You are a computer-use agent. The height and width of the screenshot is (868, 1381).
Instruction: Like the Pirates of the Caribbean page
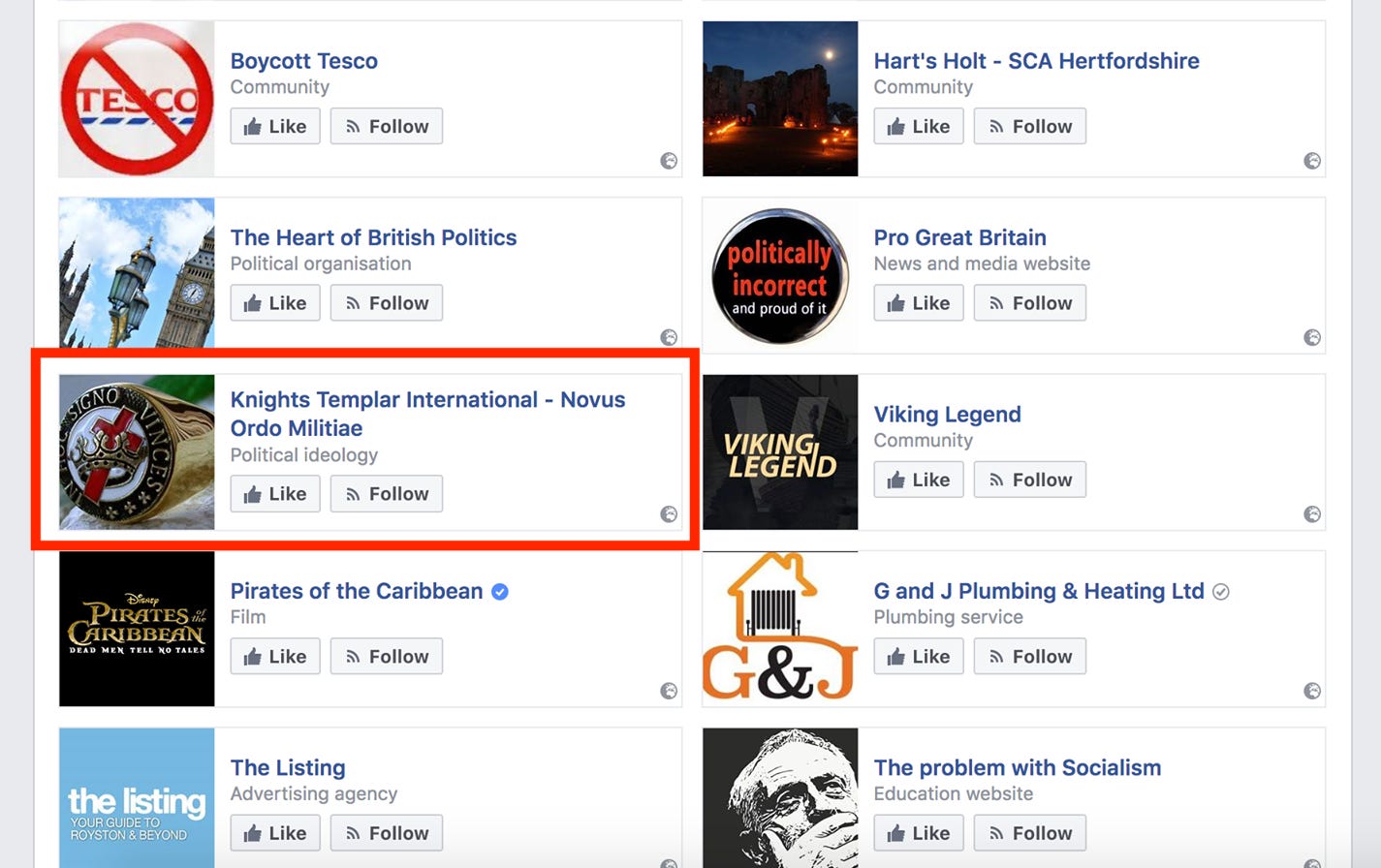tap(275, 657)
